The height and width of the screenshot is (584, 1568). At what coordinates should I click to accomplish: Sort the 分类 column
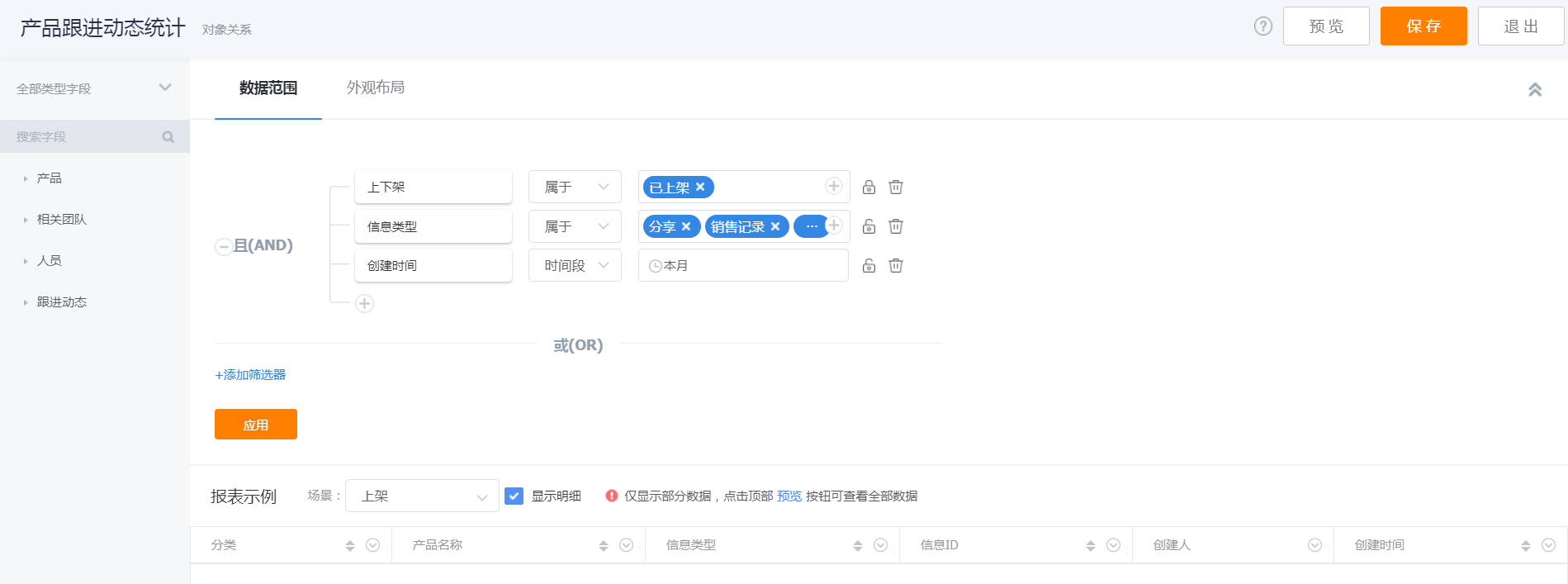pyautogui.click(x=350, y=546)
